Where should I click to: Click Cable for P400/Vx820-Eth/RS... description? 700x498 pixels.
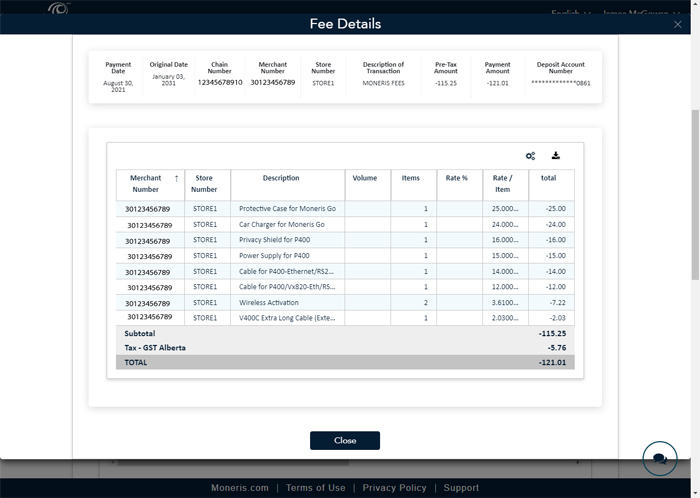pyautogui.click(x=287, y=287)
